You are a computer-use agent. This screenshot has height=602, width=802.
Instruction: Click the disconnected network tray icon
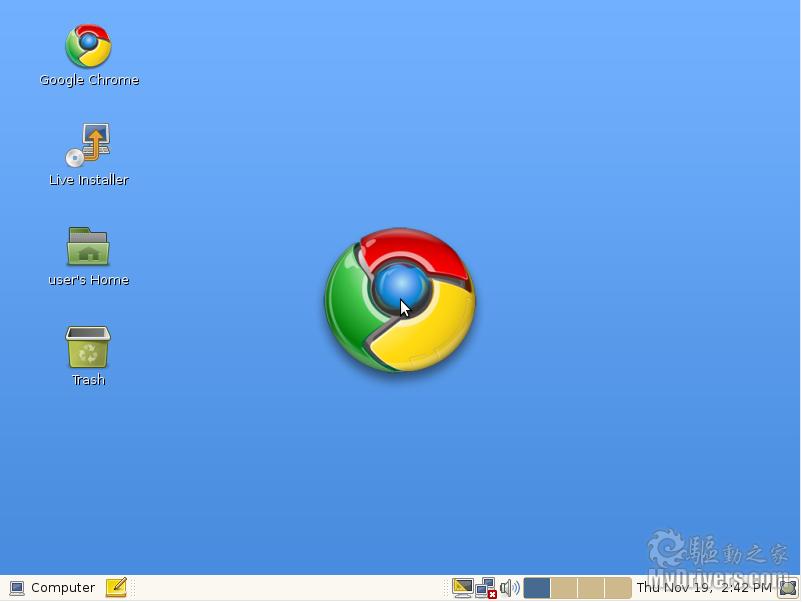coord(486,588)
